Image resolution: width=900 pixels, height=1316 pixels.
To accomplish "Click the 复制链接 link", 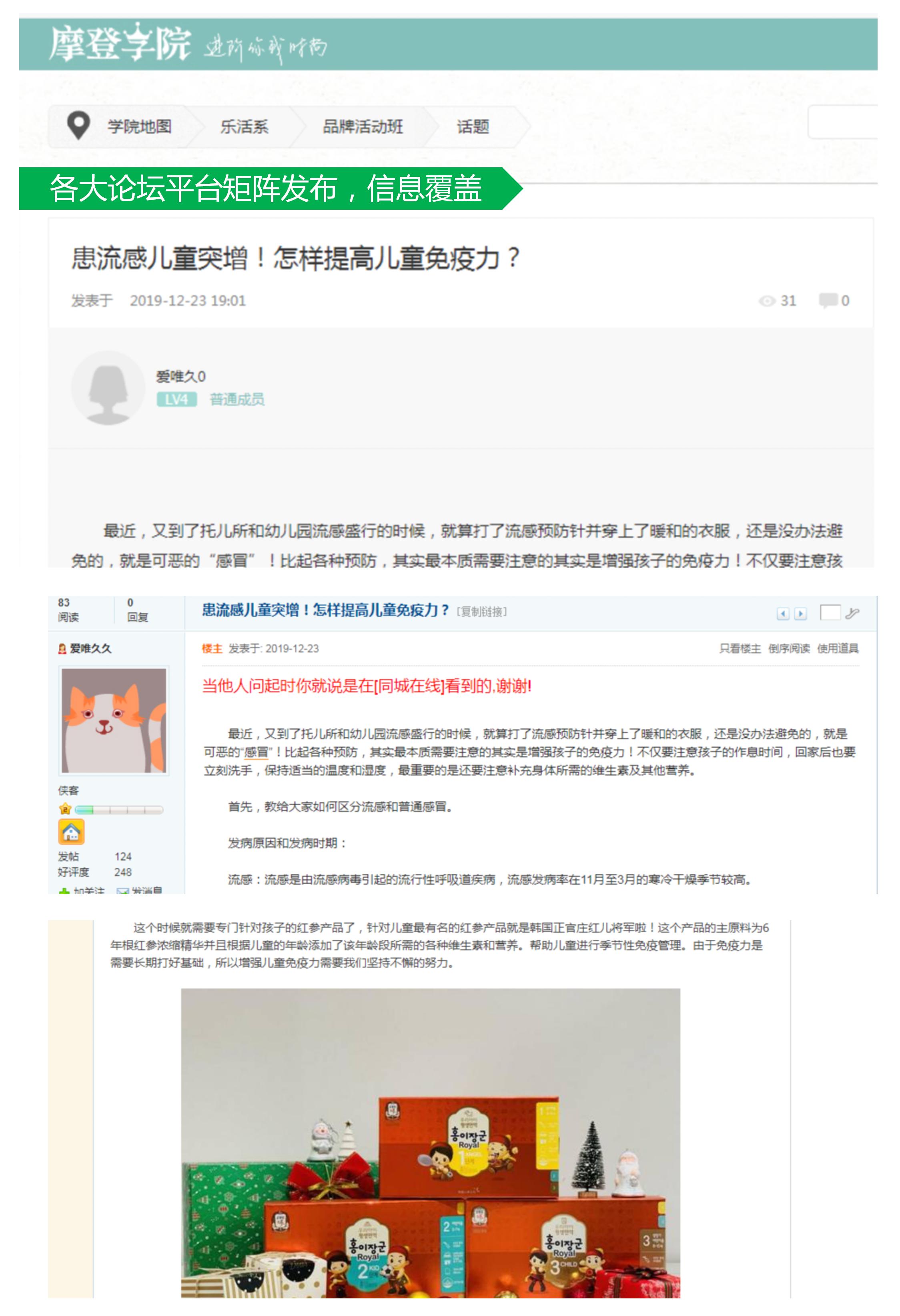I will click(x=482, y=612).
